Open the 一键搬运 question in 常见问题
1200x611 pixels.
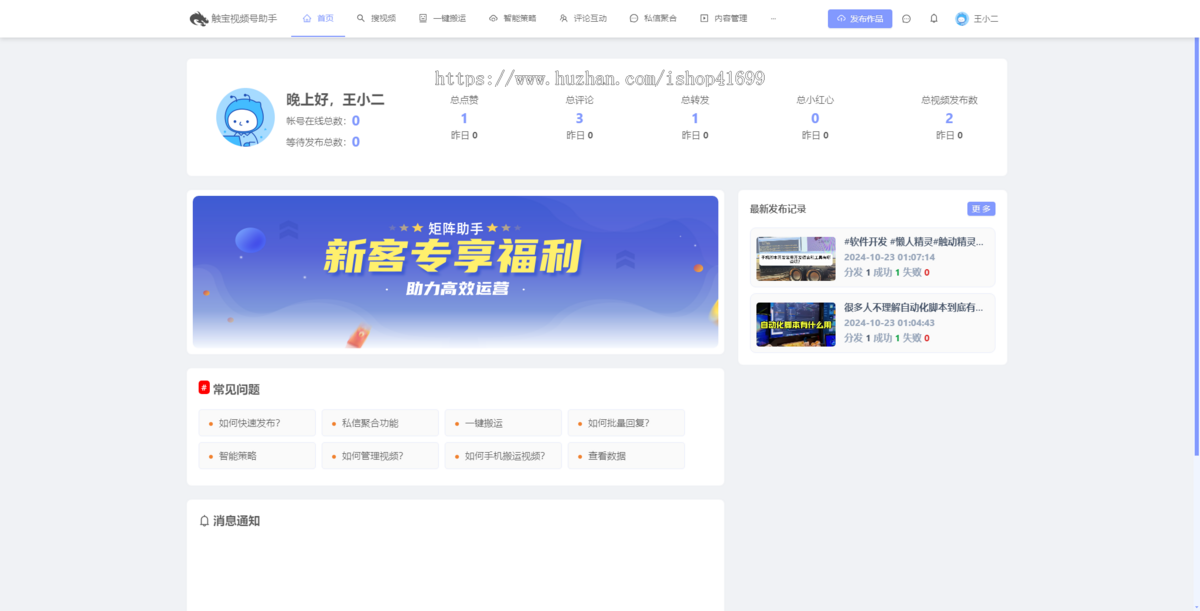pos(503,423)
